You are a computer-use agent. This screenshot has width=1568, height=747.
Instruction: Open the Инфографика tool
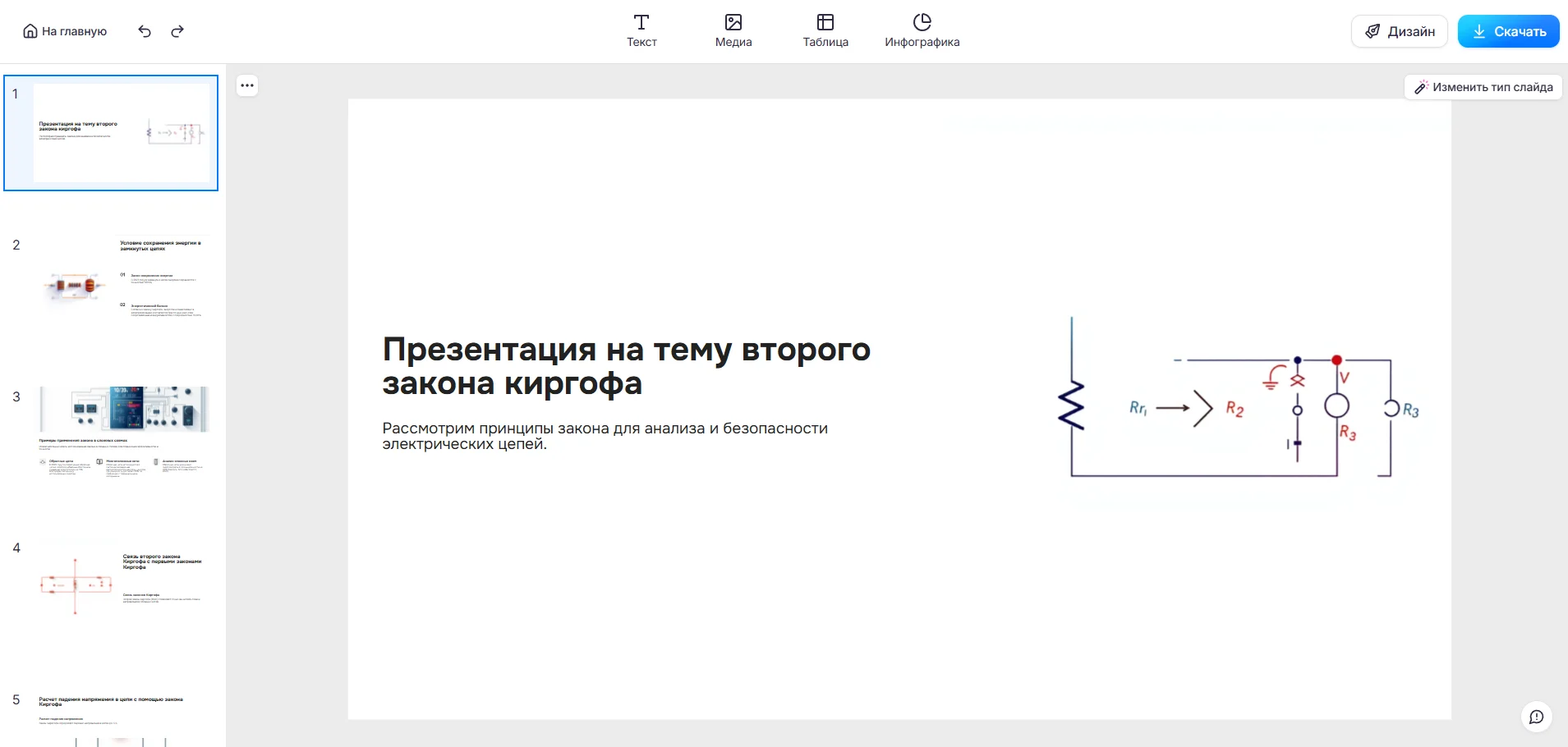(x=922, y=31)
